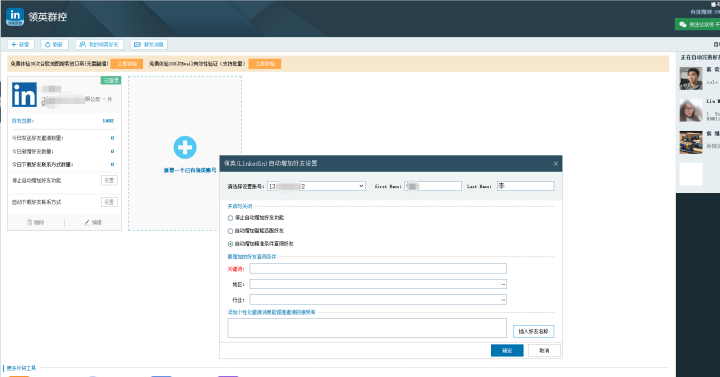The height and width of the screenshot is (377, 720).
Task: Click the dialog title bar text
Action: click(x=270, y=163)
